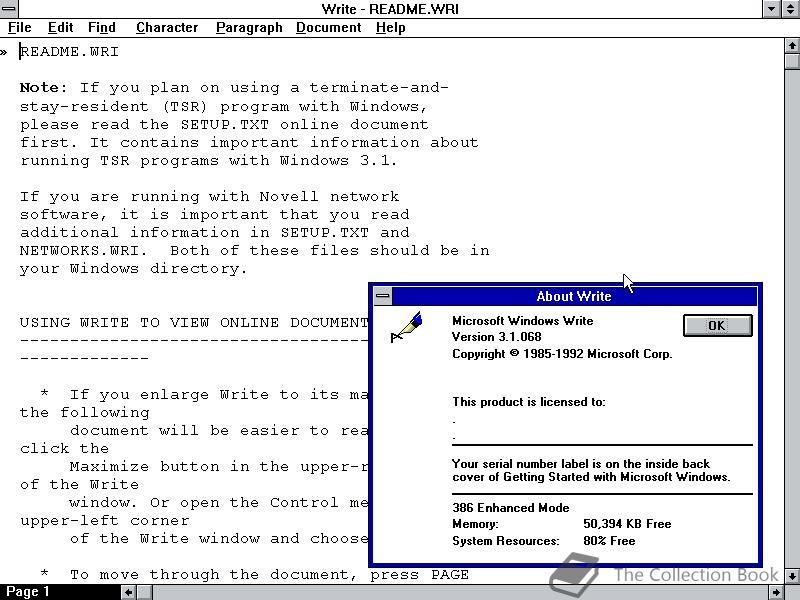The width and height of the screenshot is (800, 600).
Task: Click This product is licensed to label
Action: click(x=529, y=402)
